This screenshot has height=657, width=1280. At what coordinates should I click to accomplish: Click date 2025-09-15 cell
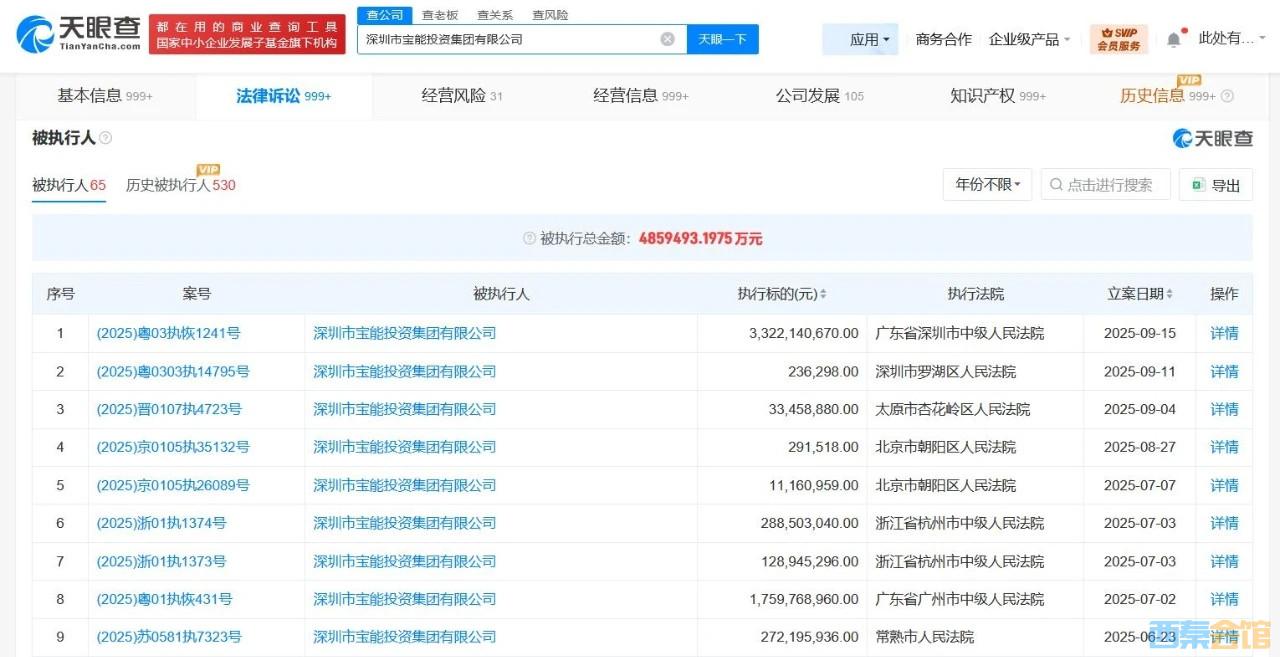point(1140,333)
